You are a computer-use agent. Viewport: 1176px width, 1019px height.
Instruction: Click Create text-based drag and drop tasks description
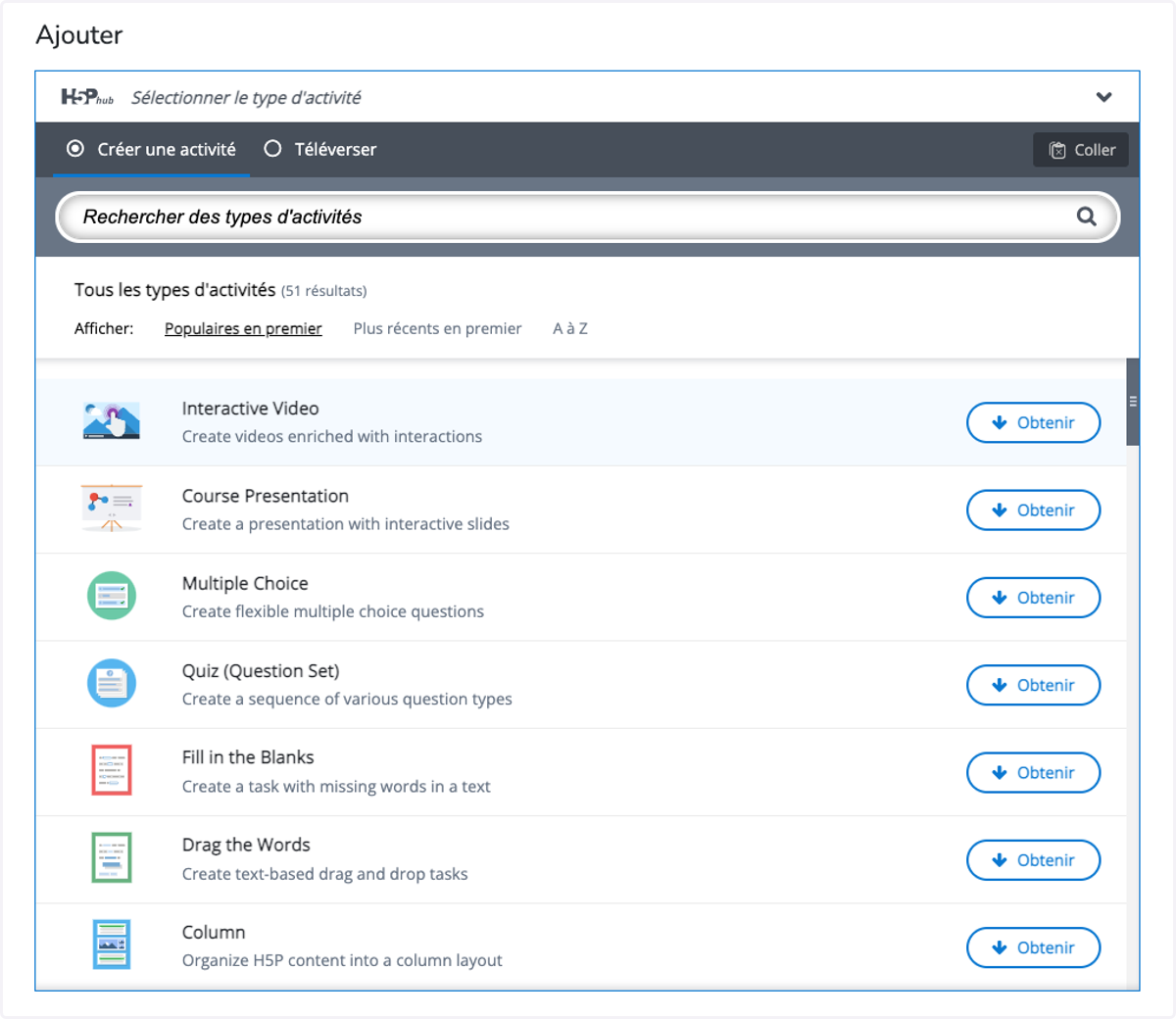[x=325, y=874]
